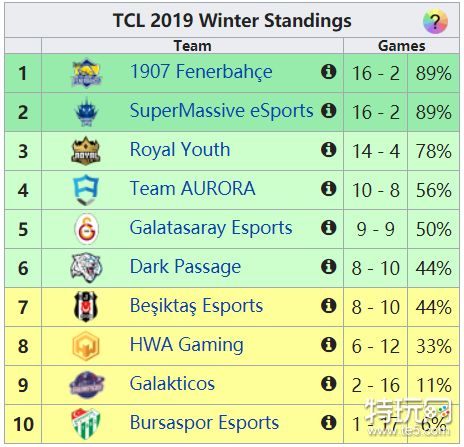This screenshot has width=464, height=447.
Task: Click the HWA Gaming hexagon logo
Action: (x=86, y=346)
